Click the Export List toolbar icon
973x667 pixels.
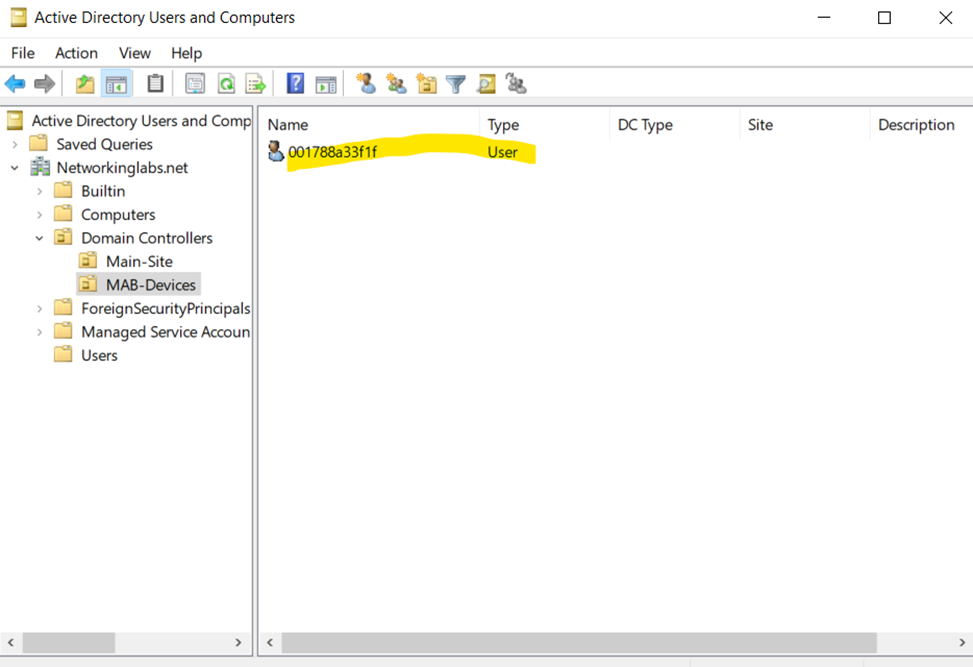pos(256,84)
